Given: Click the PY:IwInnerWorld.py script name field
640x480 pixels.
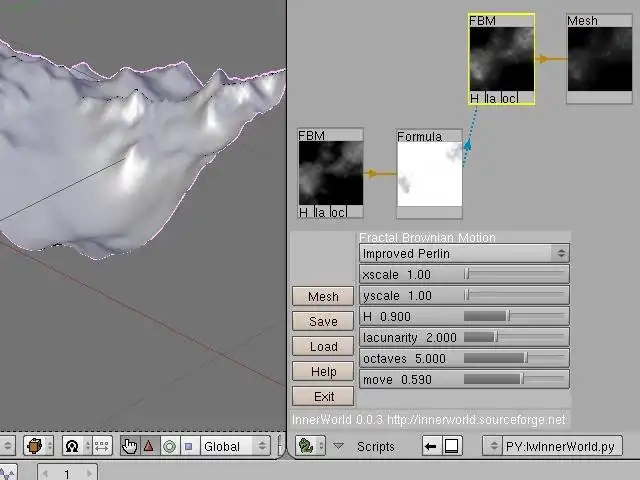Looking at the screenshot, I should point(562,446).
